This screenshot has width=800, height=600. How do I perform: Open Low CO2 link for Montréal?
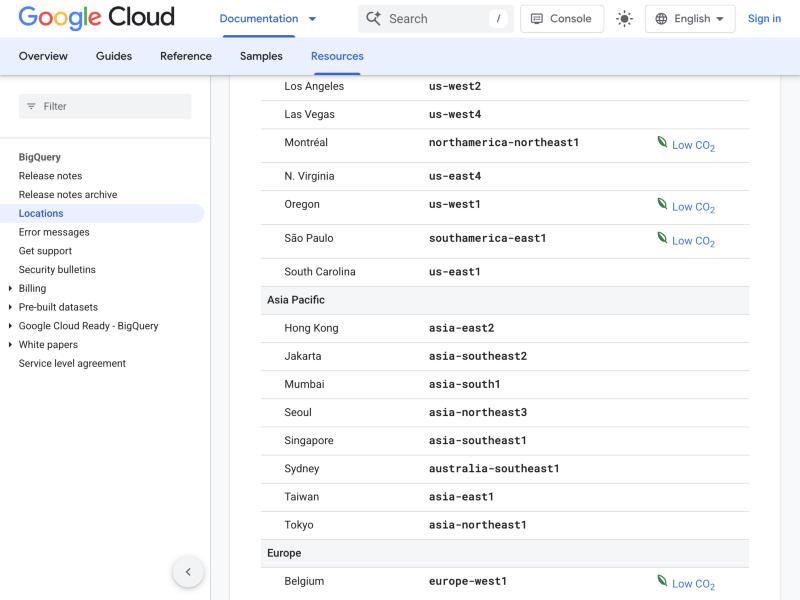(x=693, y=145)
